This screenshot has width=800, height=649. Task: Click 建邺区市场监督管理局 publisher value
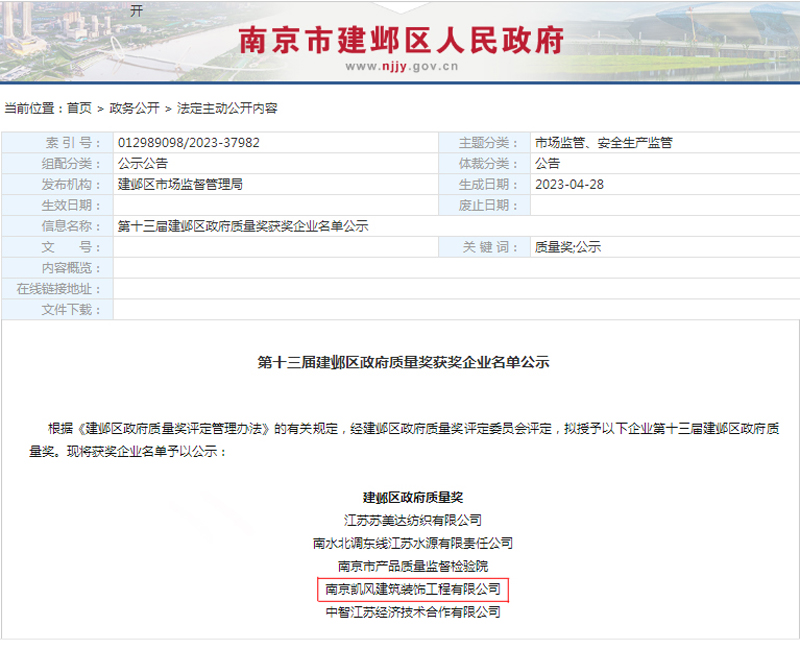click(180, 184)
